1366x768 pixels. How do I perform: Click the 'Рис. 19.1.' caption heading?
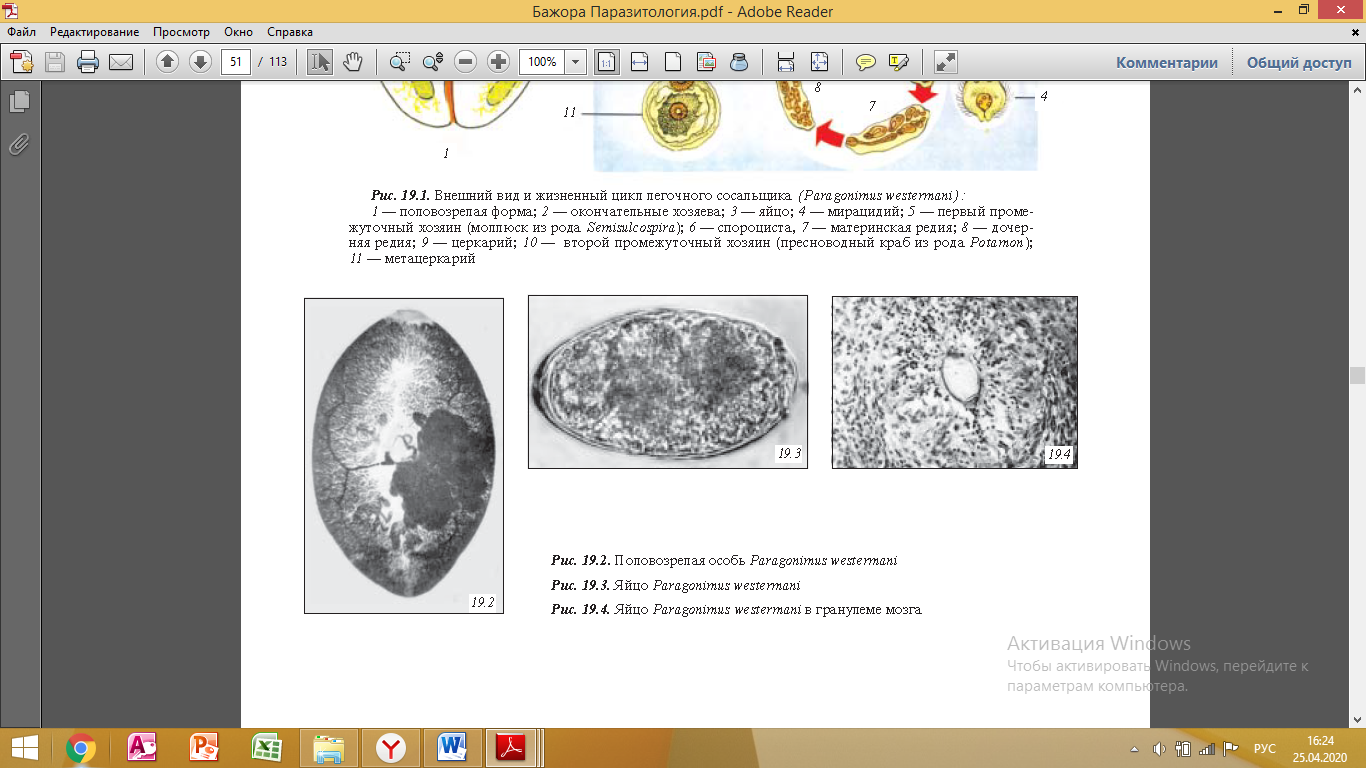pos(400,195)
